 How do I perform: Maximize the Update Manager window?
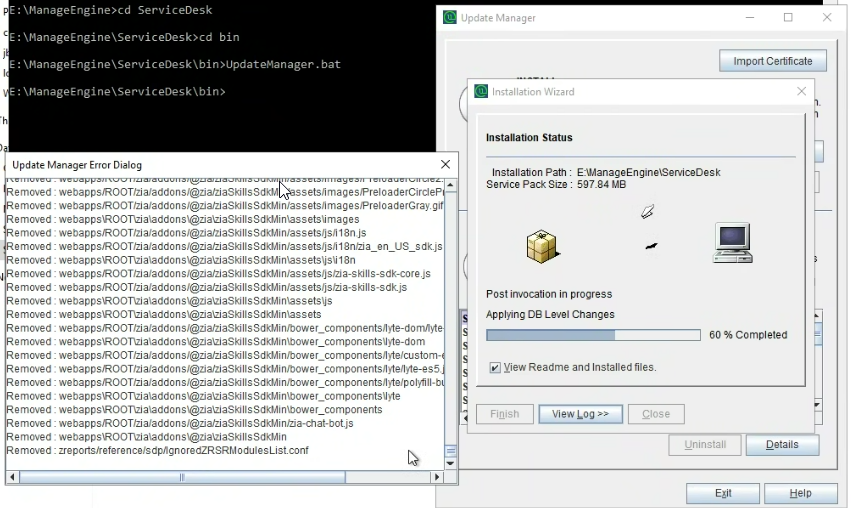pos(788,17)
